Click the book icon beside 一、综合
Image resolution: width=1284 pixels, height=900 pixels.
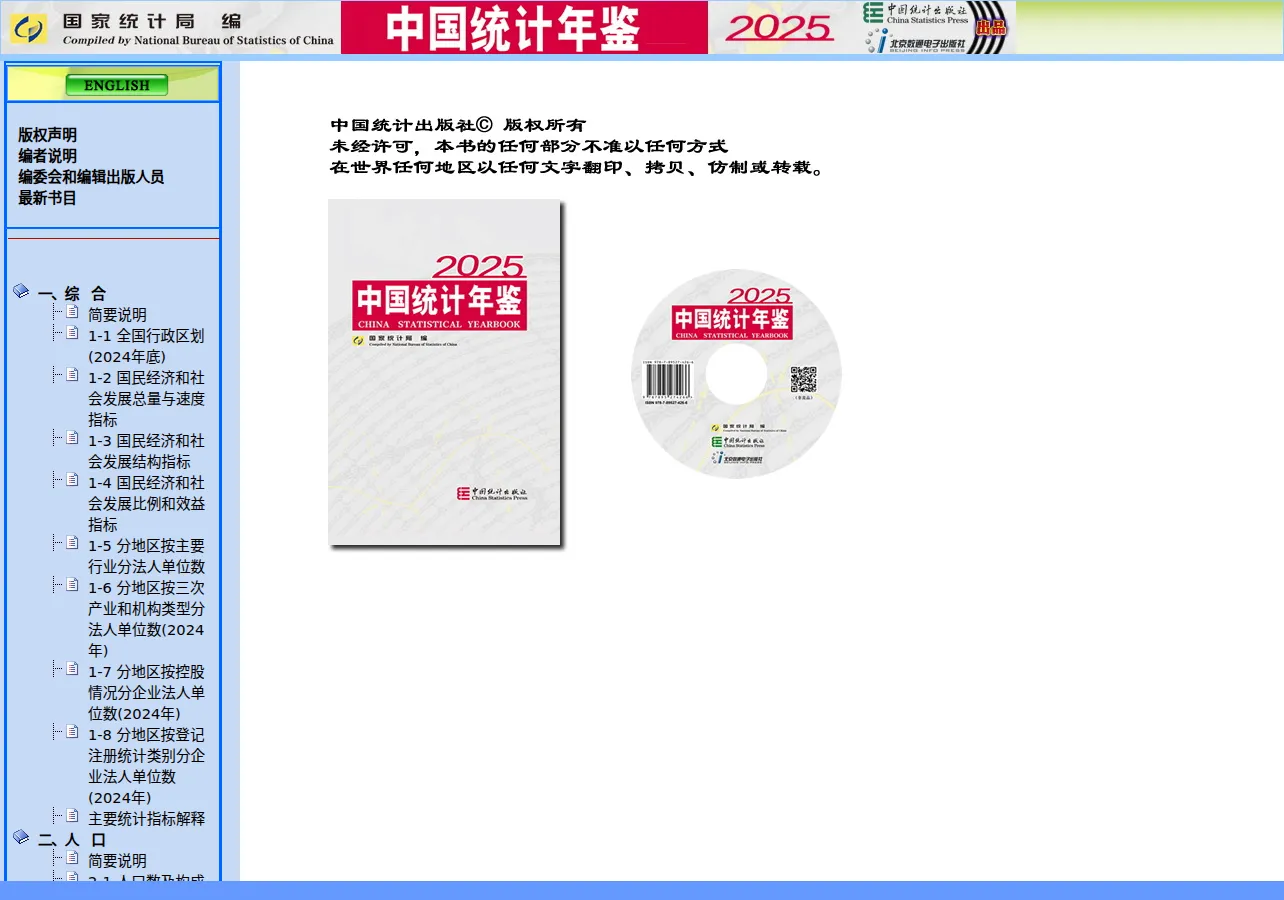(x=21, y=291)
